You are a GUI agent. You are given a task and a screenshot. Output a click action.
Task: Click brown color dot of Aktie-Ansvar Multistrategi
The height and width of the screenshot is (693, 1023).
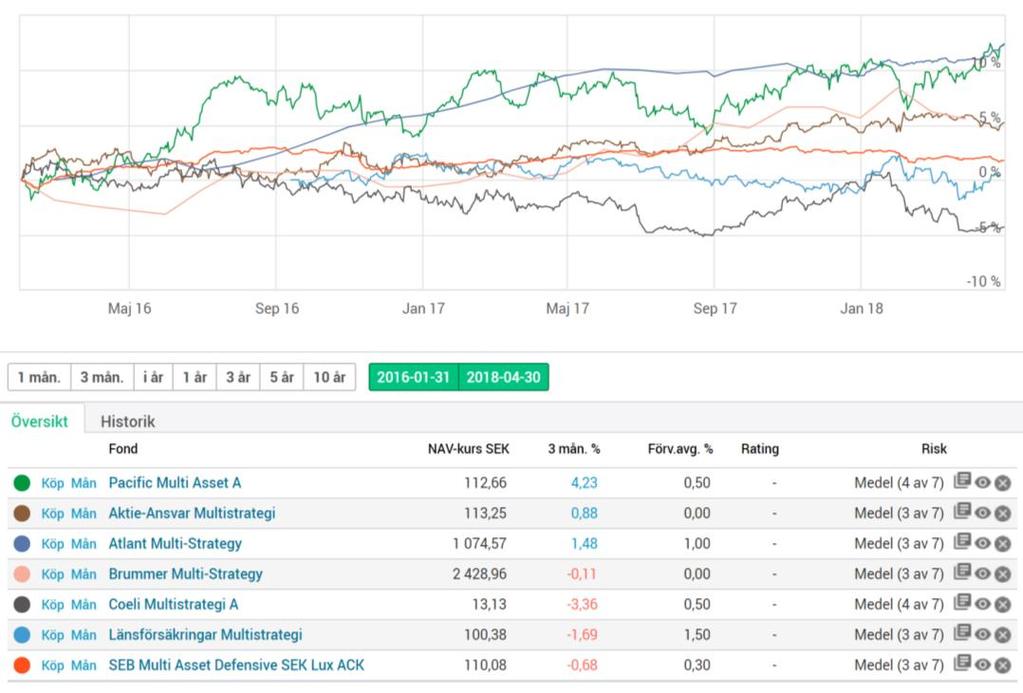coord(22,514)
